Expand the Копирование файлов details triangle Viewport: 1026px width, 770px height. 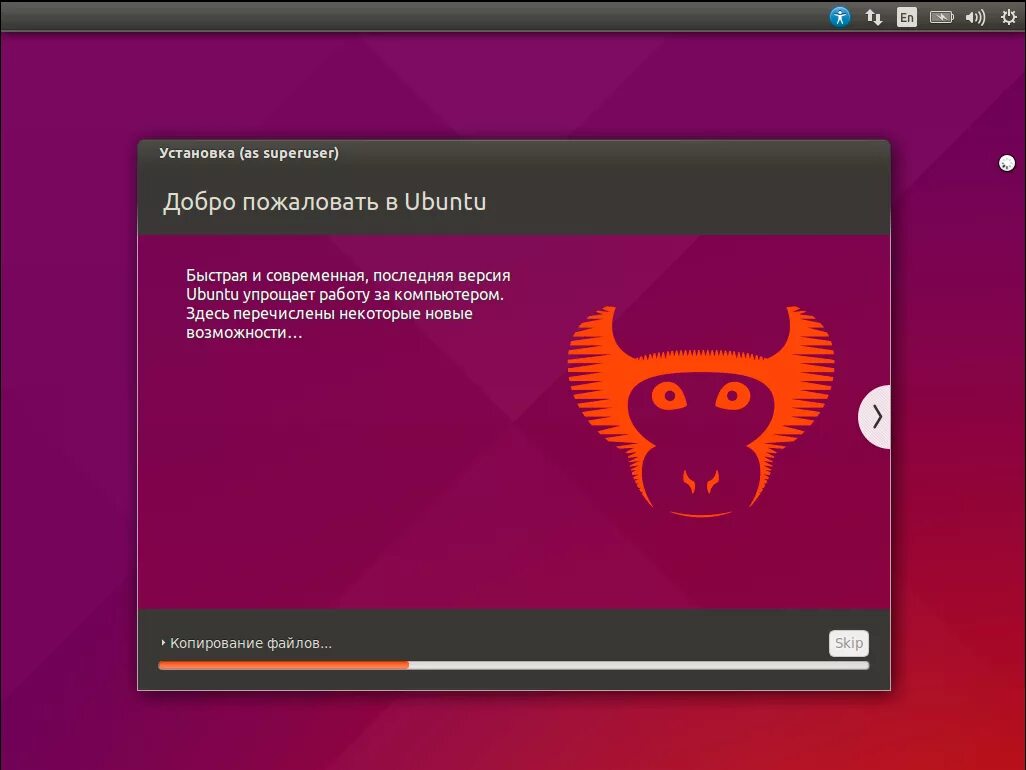click(163, 643)
